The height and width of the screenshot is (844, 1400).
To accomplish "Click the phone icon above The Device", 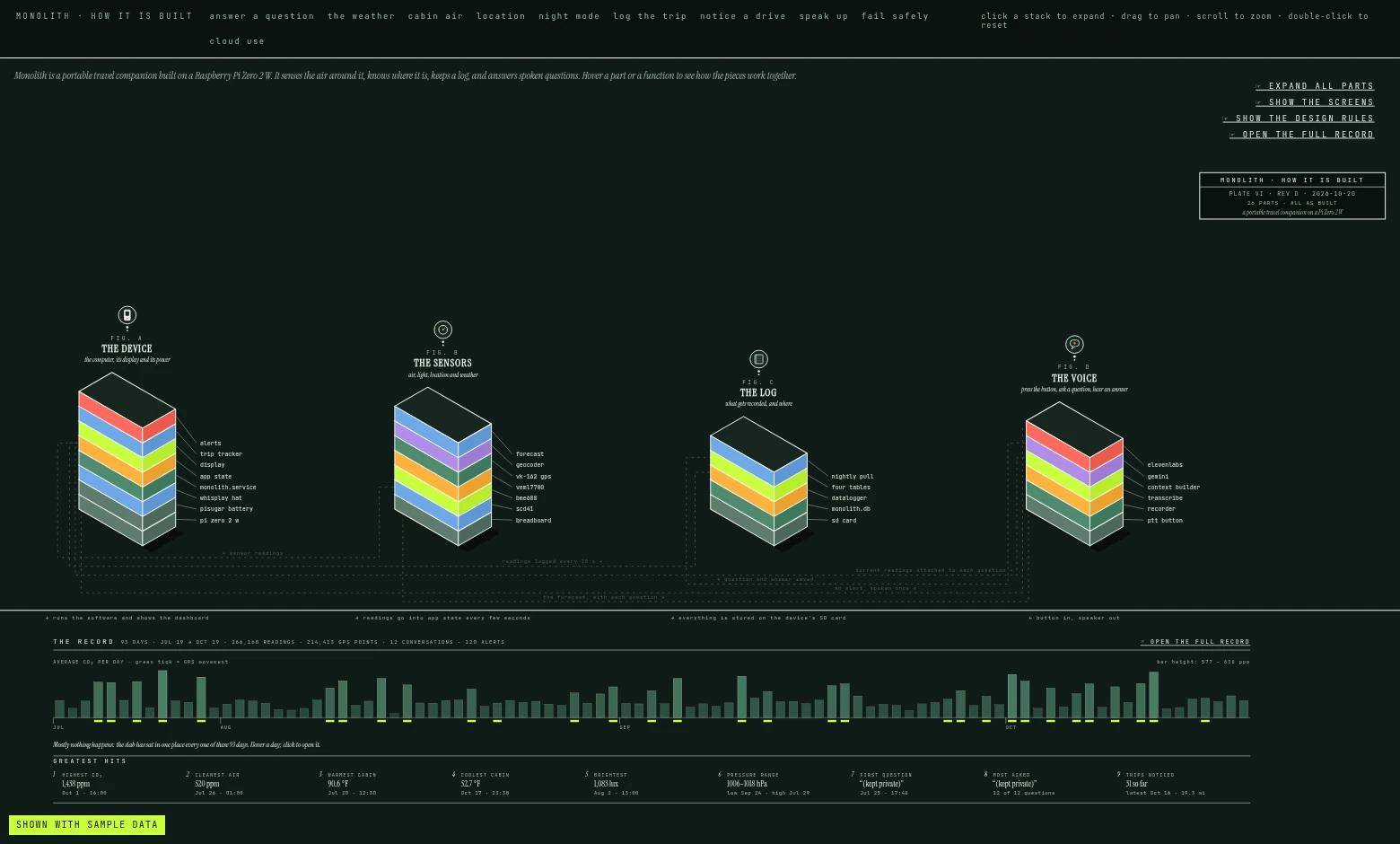I will (x=127, y=315).
